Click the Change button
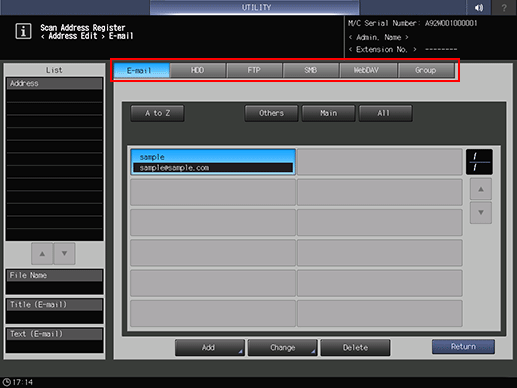Image resolution: width=517 pixels, height=388 pixels. pyautogui.click(x=283, y=348)
